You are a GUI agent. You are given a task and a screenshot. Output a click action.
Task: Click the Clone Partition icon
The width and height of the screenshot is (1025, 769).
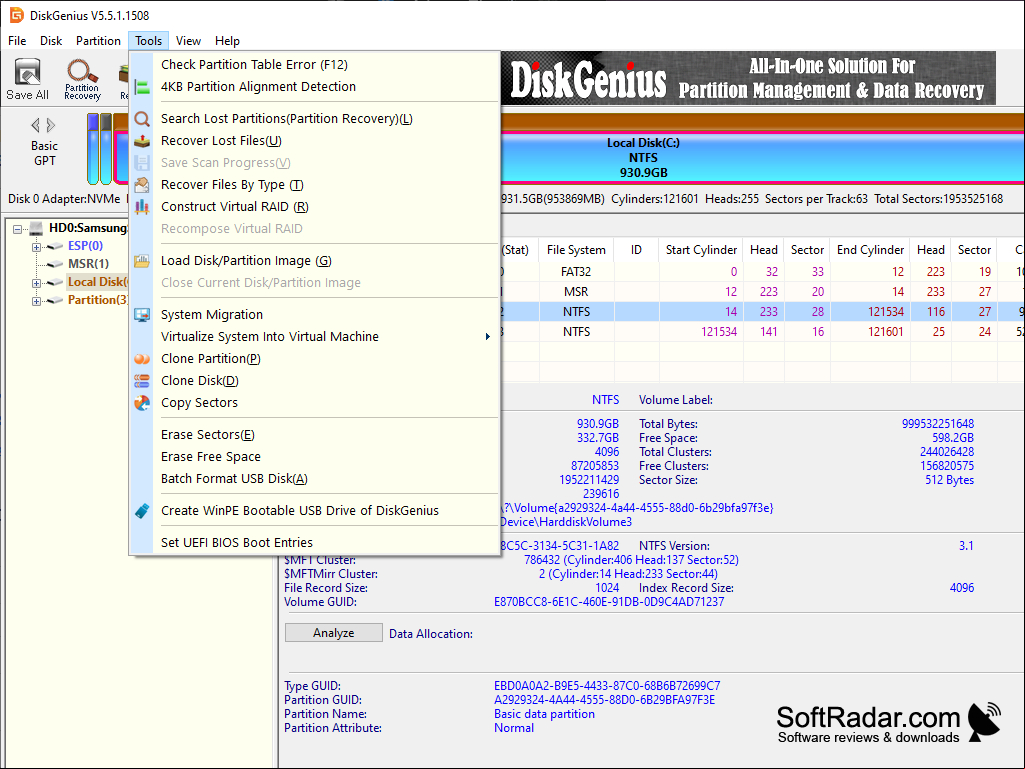click(x=142, y=359)
